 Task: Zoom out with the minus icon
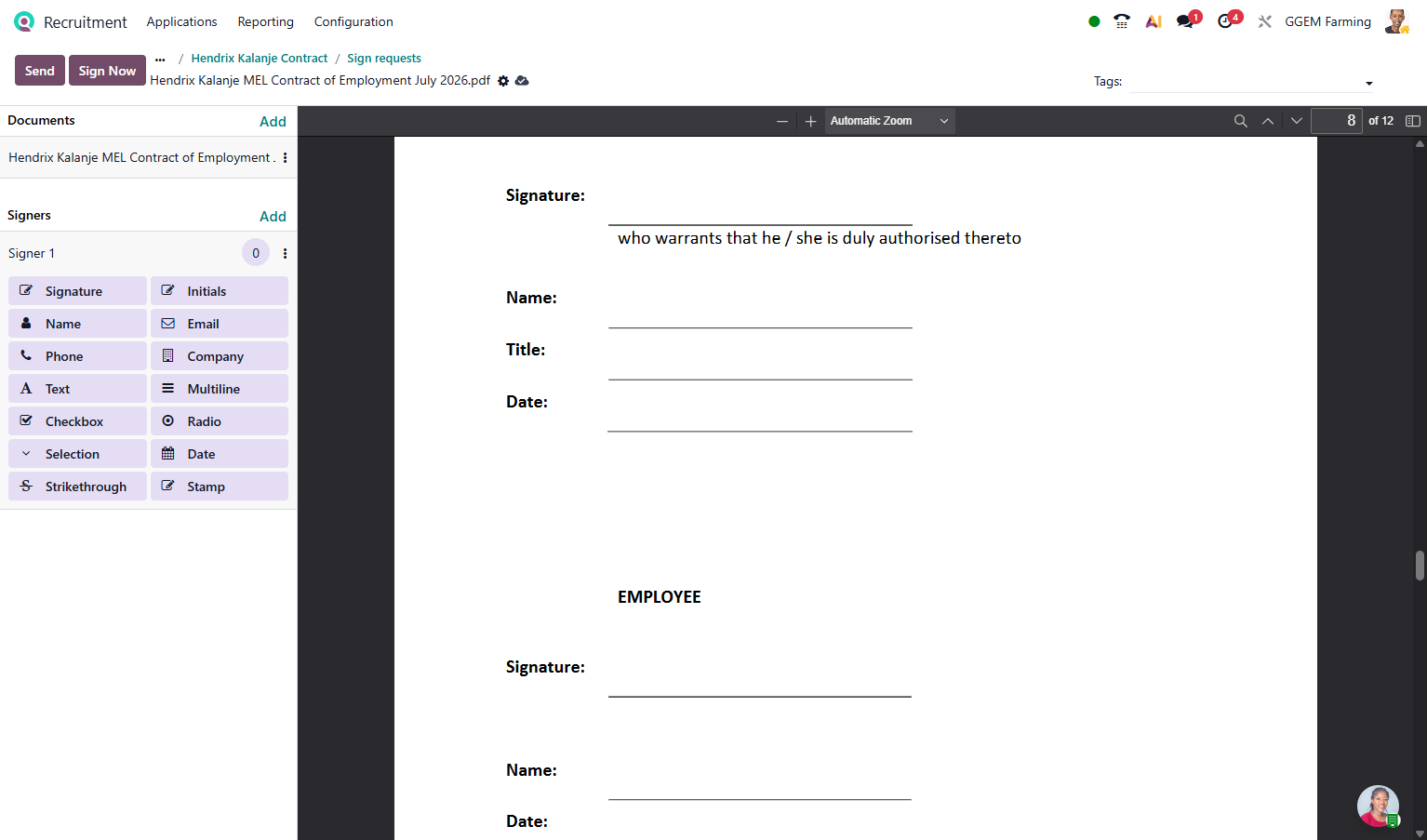tap(782, 121)
